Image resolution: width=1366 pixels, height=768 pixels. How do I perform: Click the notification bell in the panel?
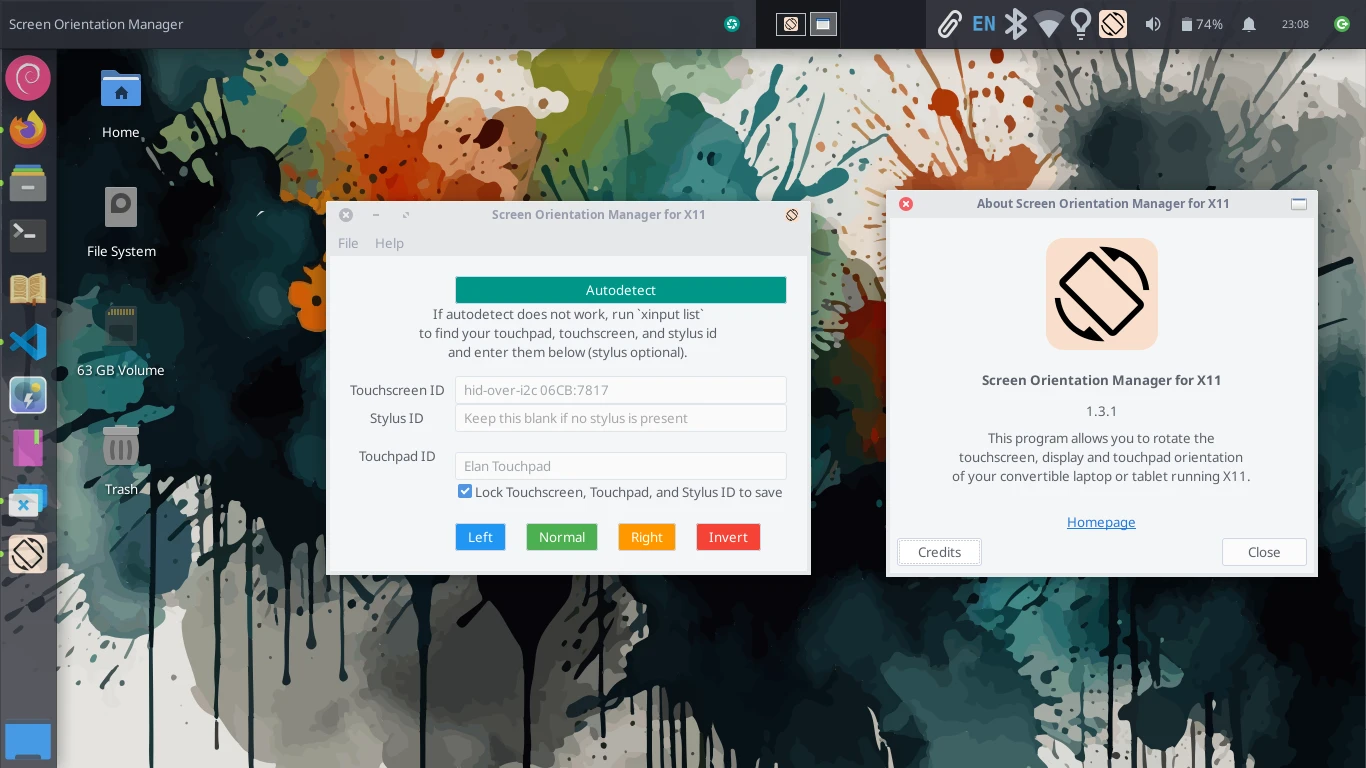pos(1248,24)
